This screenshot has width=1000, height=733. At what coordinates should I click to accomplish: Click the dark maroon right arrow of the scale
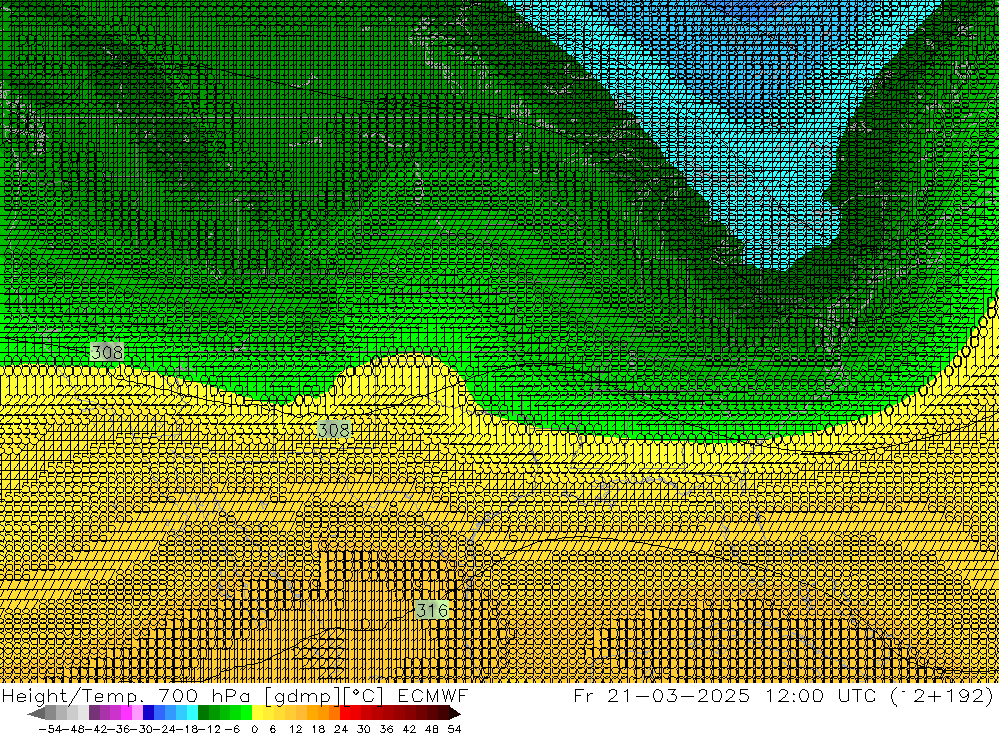click(453, 713)
